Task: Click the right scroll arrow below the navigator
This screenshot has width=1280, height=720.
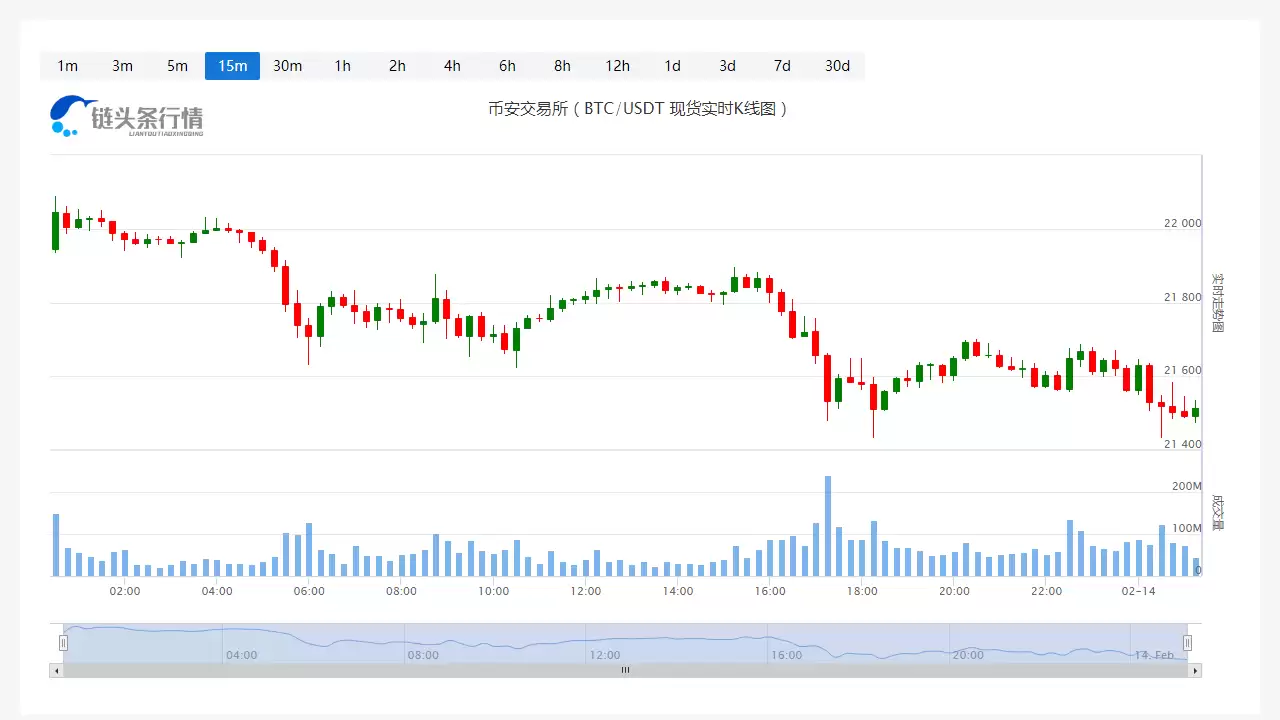Action: [1196, 670]
